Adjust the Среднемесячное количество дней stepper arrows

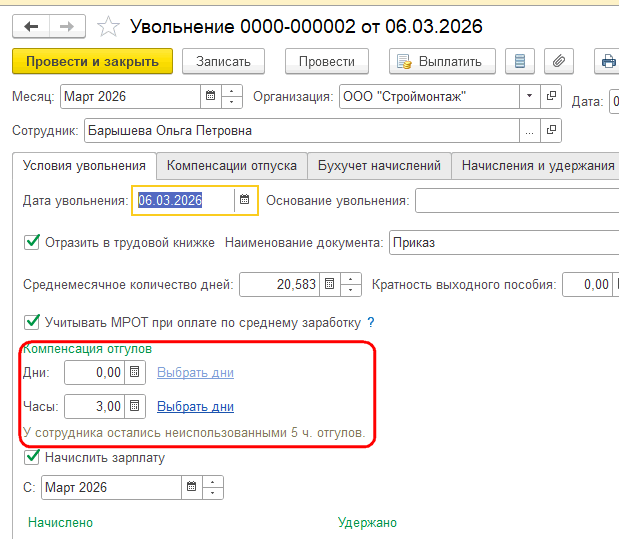pos(351,284)
